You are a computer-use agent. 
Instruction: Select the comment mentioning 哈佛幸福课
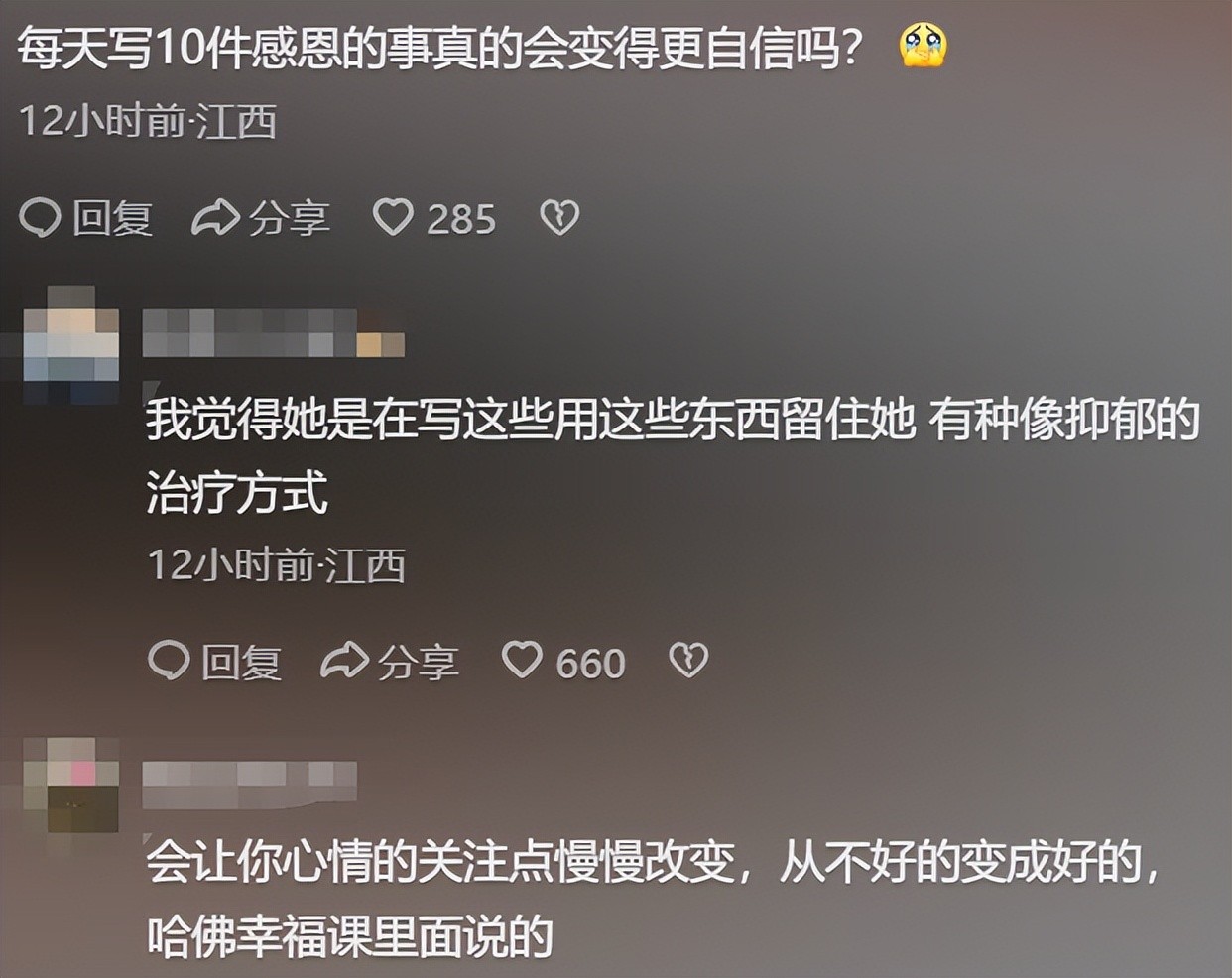click(x=655, y=899)
